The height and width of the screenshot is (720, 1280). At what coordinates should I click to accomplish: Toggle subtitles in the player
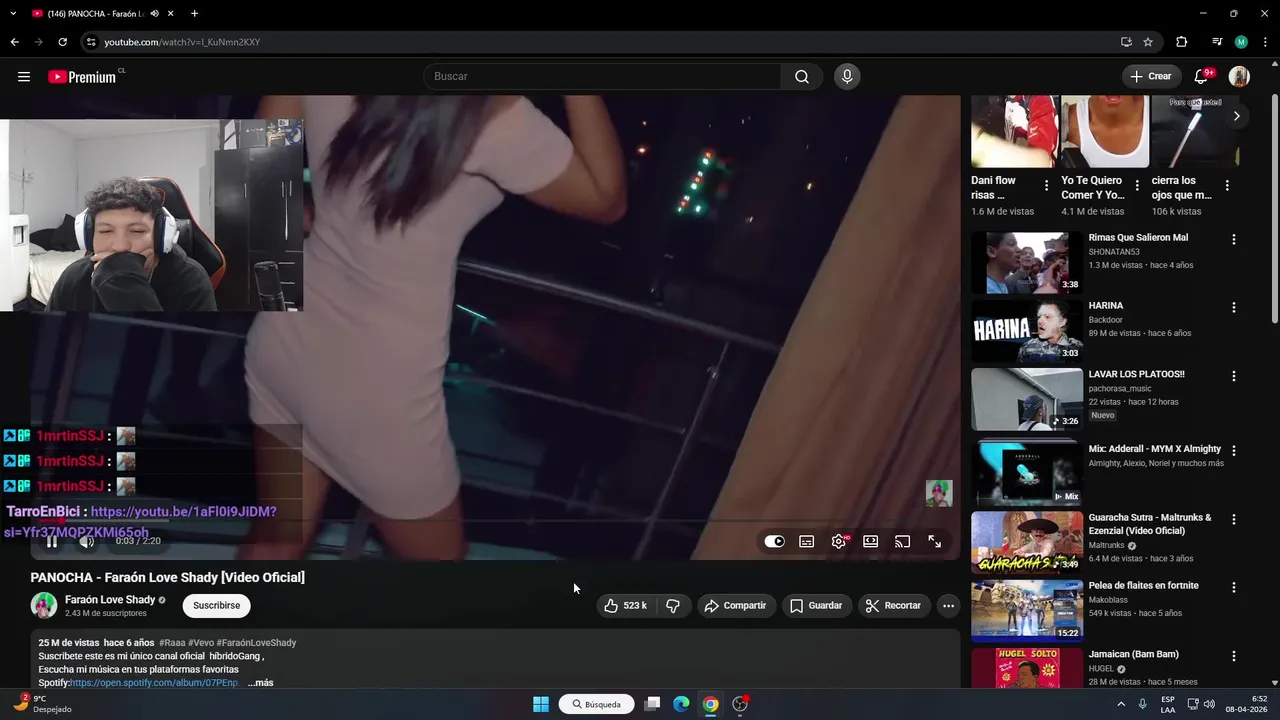pos(807,541)
